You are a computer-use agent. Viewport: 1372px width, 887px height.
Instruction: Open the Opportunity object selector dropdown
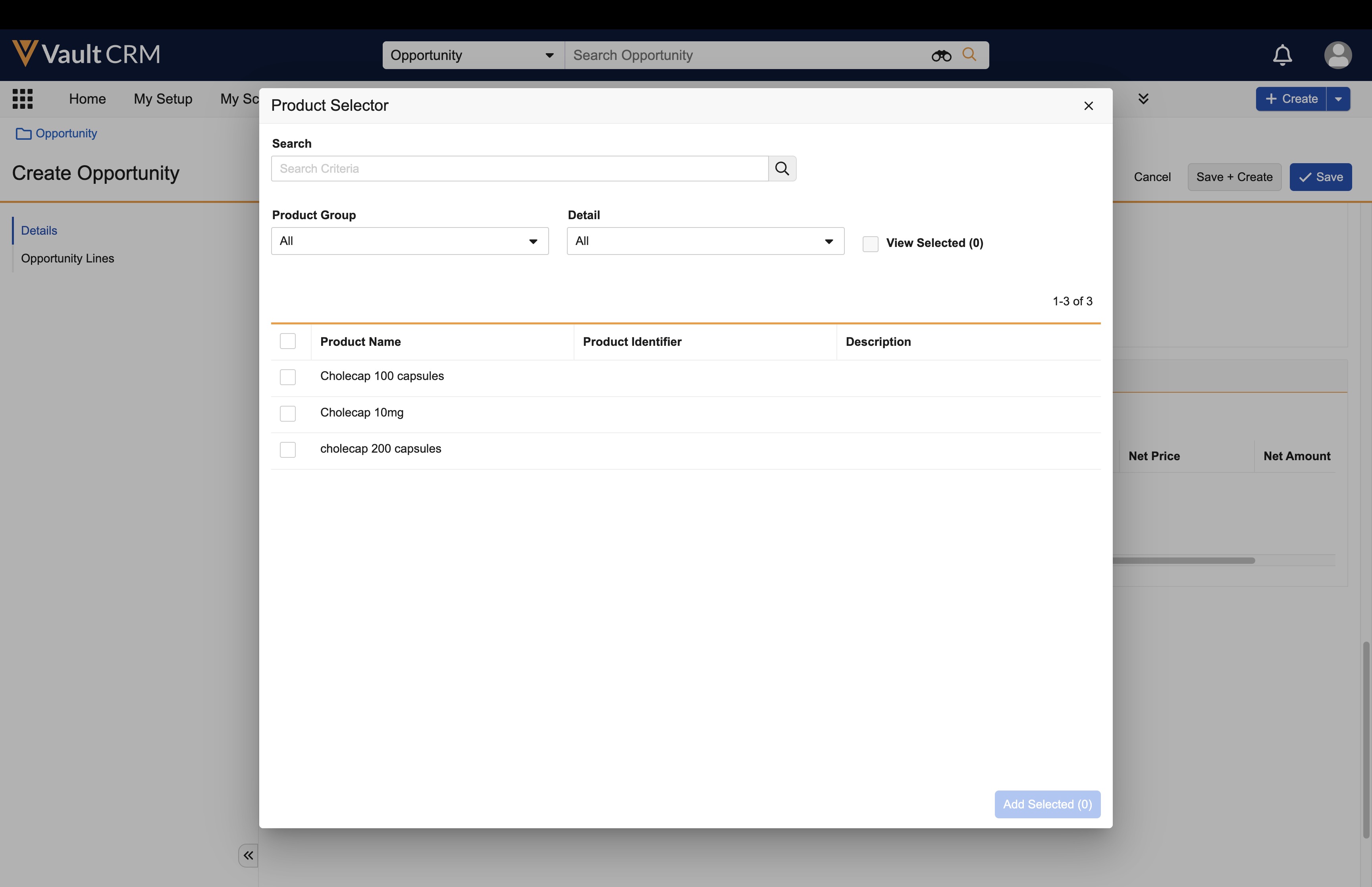473,55
